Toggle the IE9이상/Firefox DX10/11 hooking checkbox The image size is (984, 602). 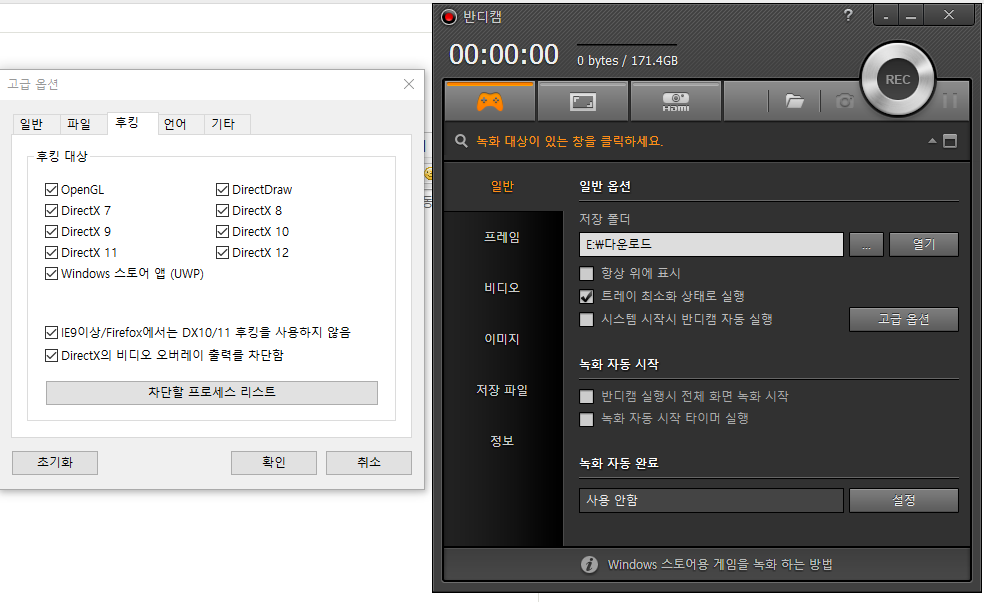(x=51, y=332)
